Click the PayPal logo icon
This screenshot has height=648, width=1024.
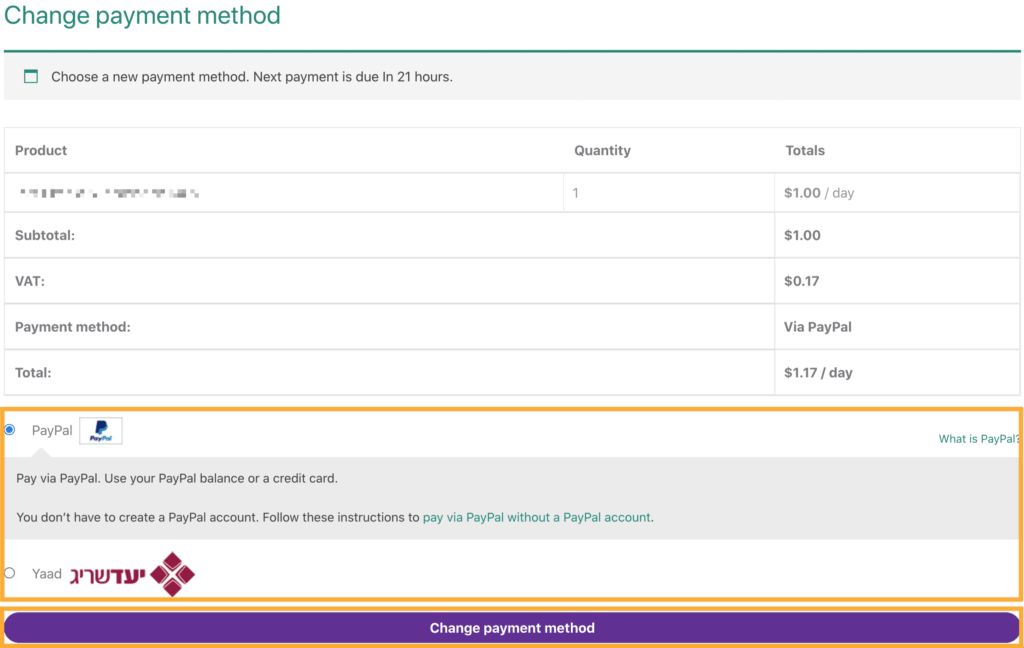click(x=101, y=431)
